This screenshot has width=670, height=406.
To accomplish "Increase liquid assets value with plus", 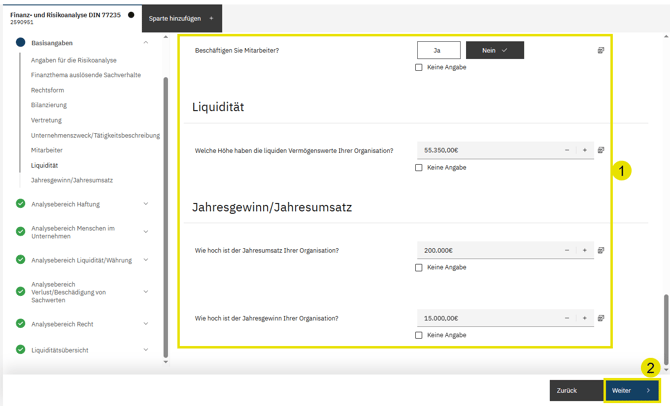I will point(585,150).
